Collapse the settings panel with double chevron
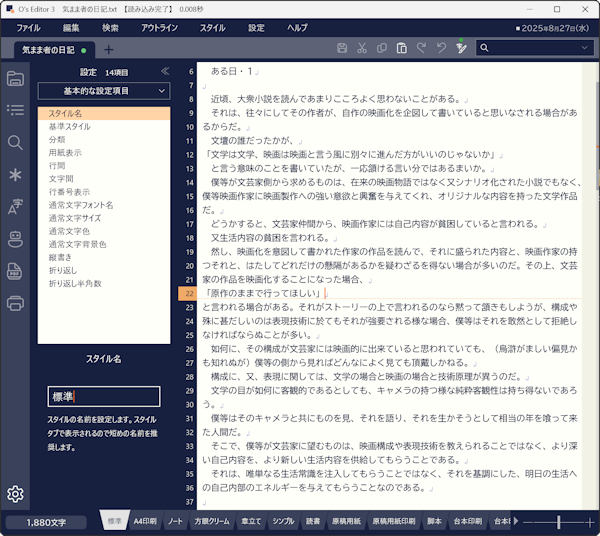The width and height of the screenshot is (600, 536). (x=165, y=72)
